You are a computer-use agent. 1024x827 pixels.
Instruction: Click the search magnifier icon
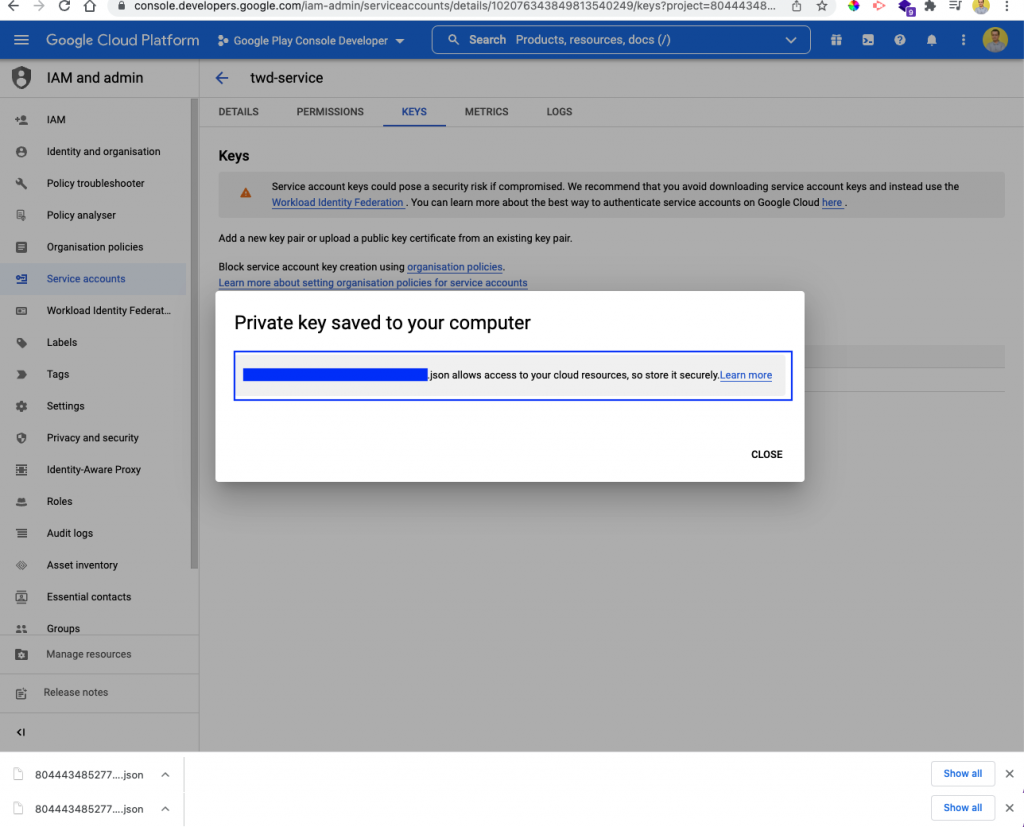click(453, 40)
